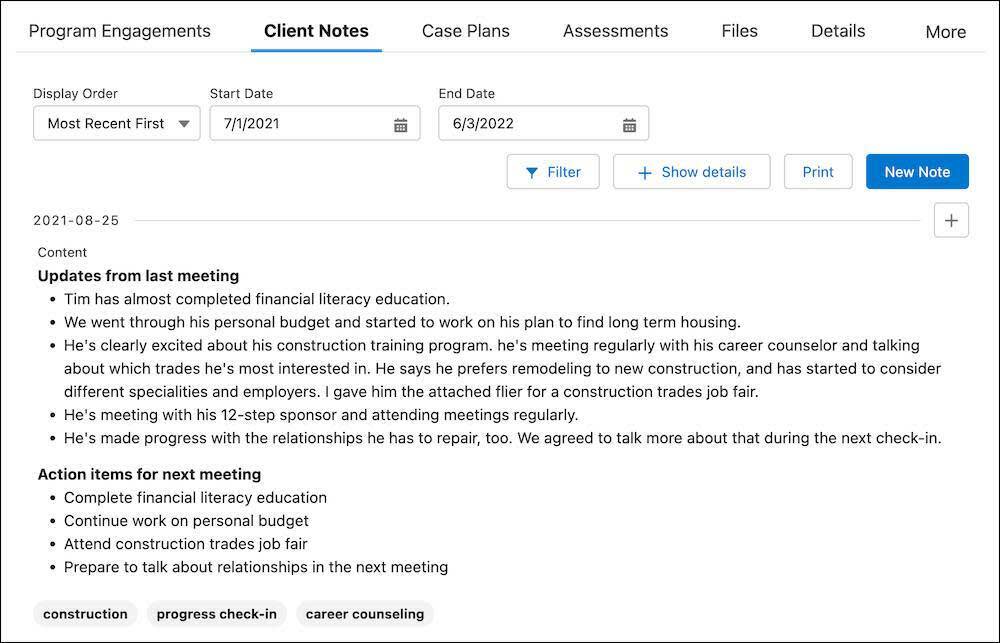Switch to the Program Engagements tab
1000x643 pixels.
(120, 31)
